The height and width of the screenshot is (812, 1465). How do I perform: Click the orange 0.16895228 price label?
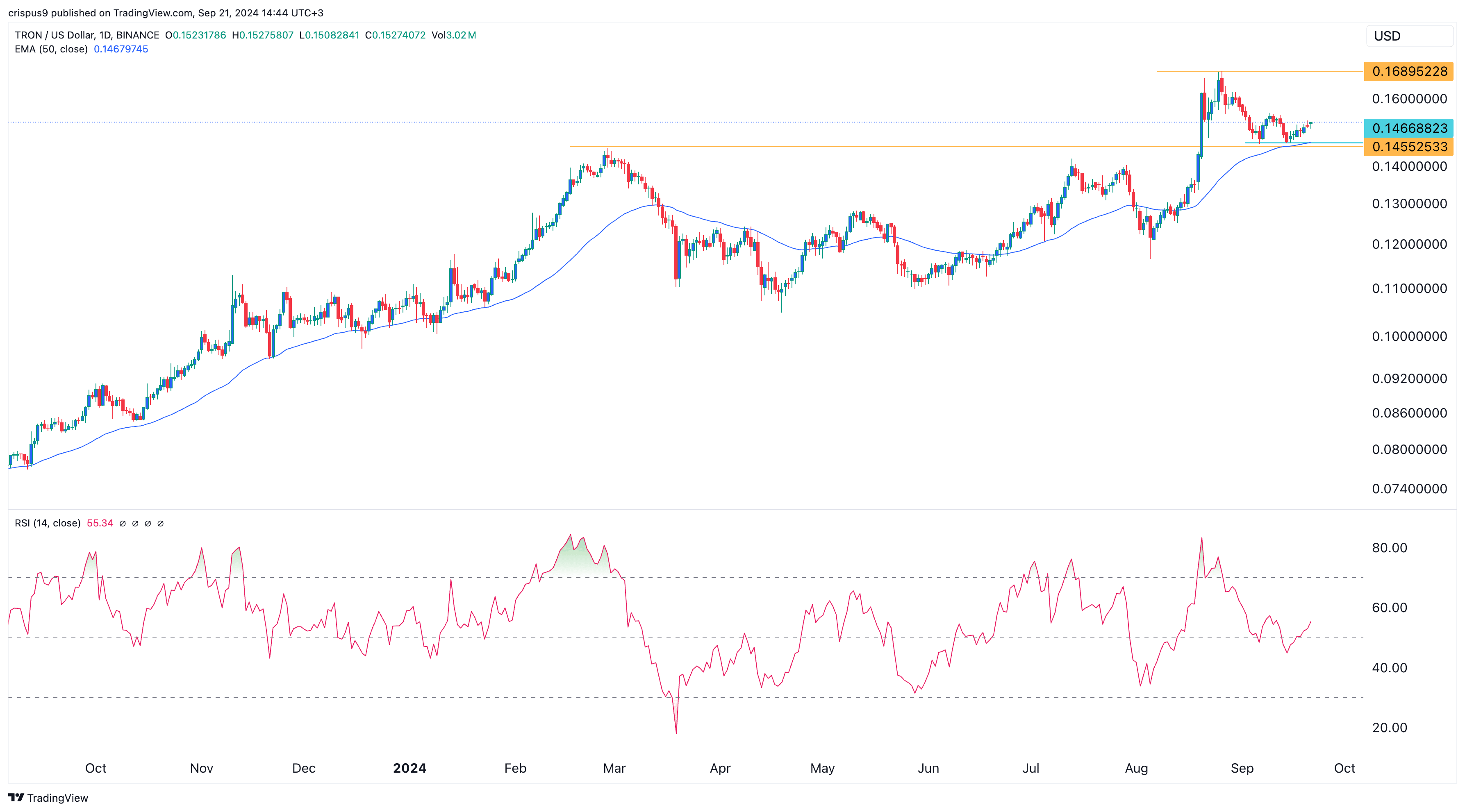[x=1409, y=71]
